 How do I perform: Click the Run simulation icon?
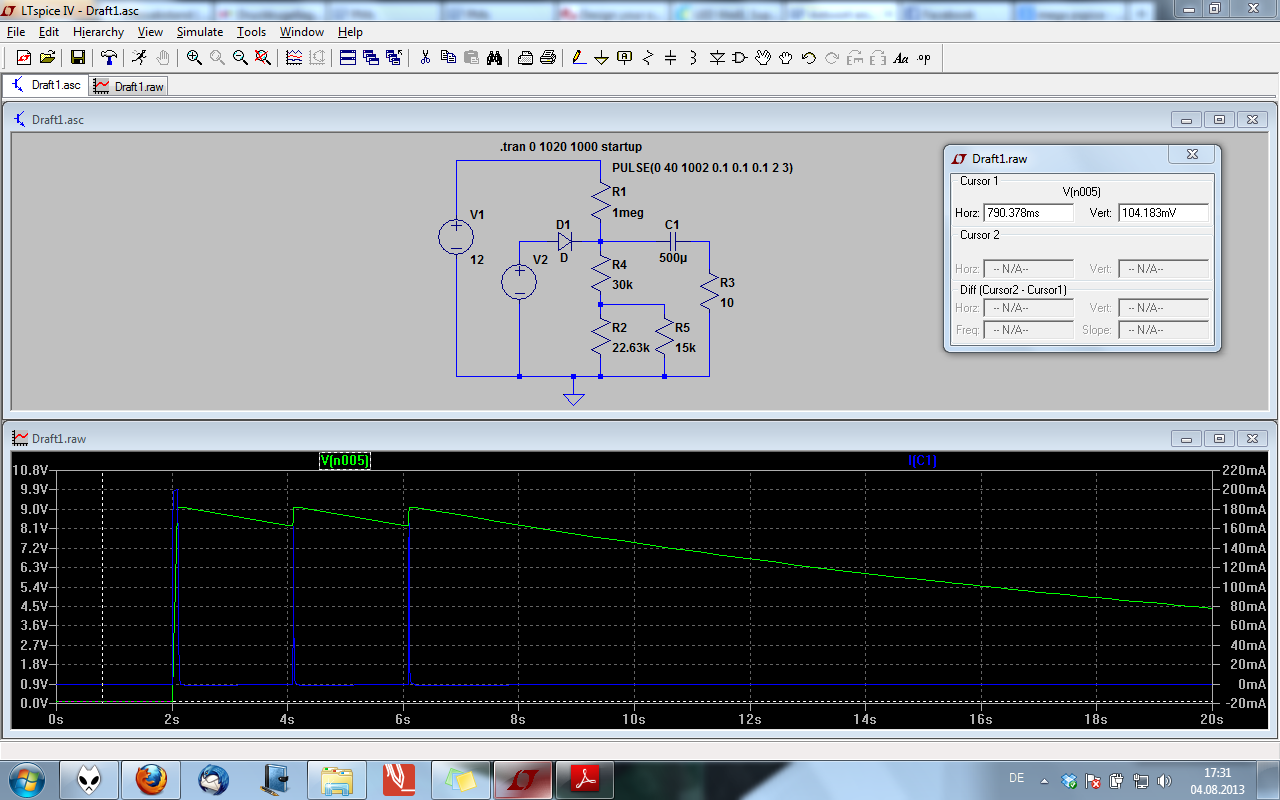(x=140, y=58)
